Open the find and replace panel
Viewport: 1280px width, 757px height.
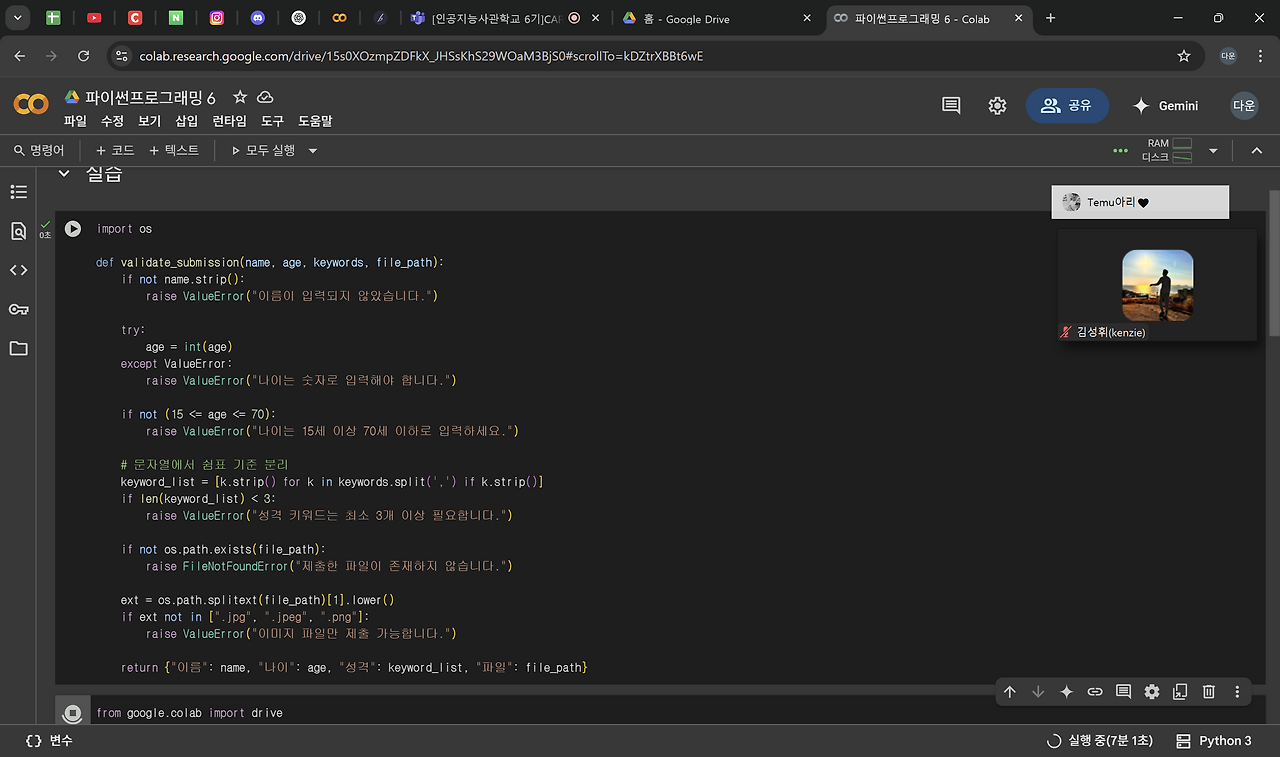pyautogui.click(x=18, y=230)
